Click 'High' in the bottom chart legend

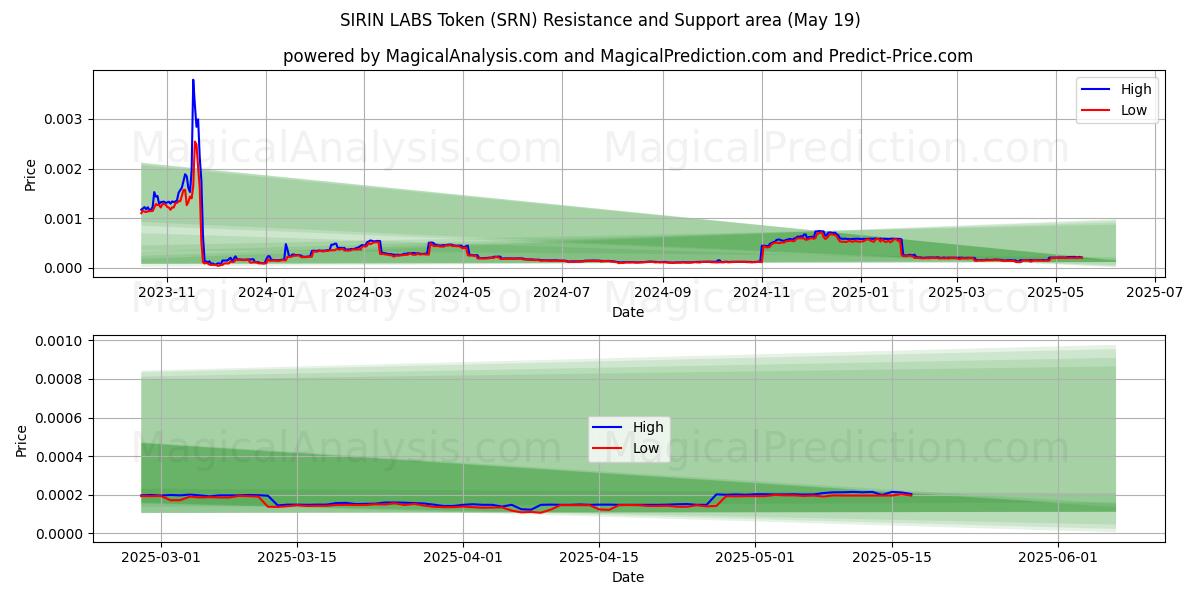click(648, 427)
